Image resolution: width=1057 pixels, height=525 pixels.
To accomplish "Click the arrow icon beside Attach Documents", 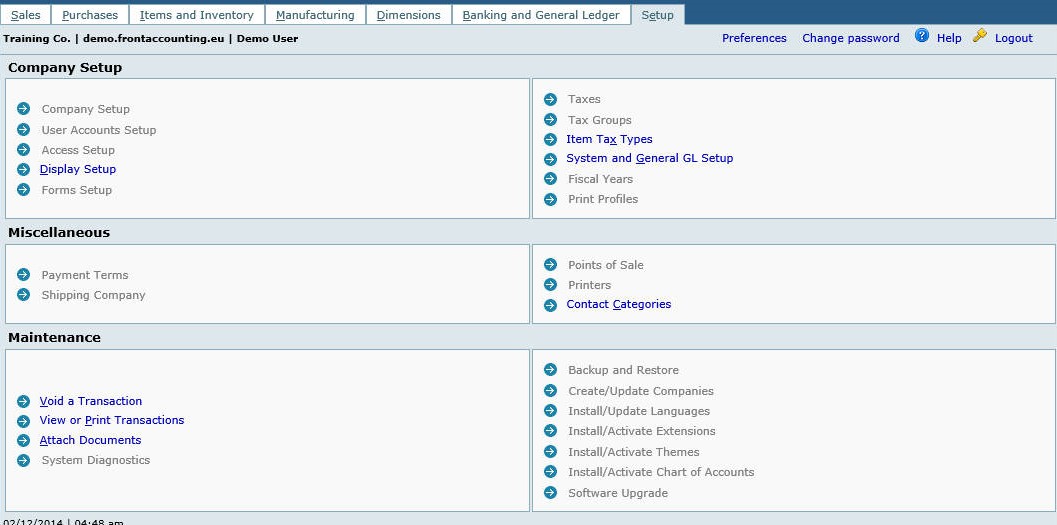I will click(x=23, y=440).
